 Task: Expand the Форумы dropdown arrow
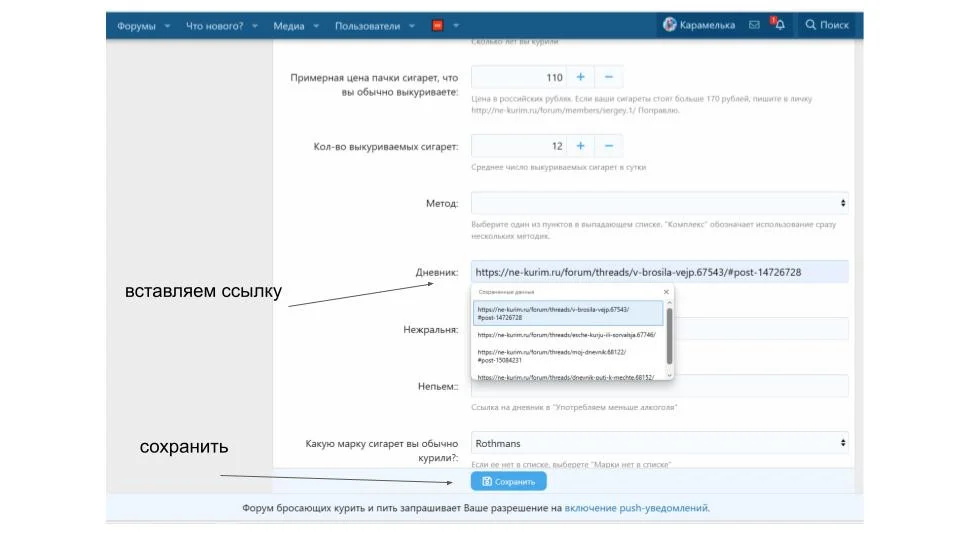pos(167,26)
